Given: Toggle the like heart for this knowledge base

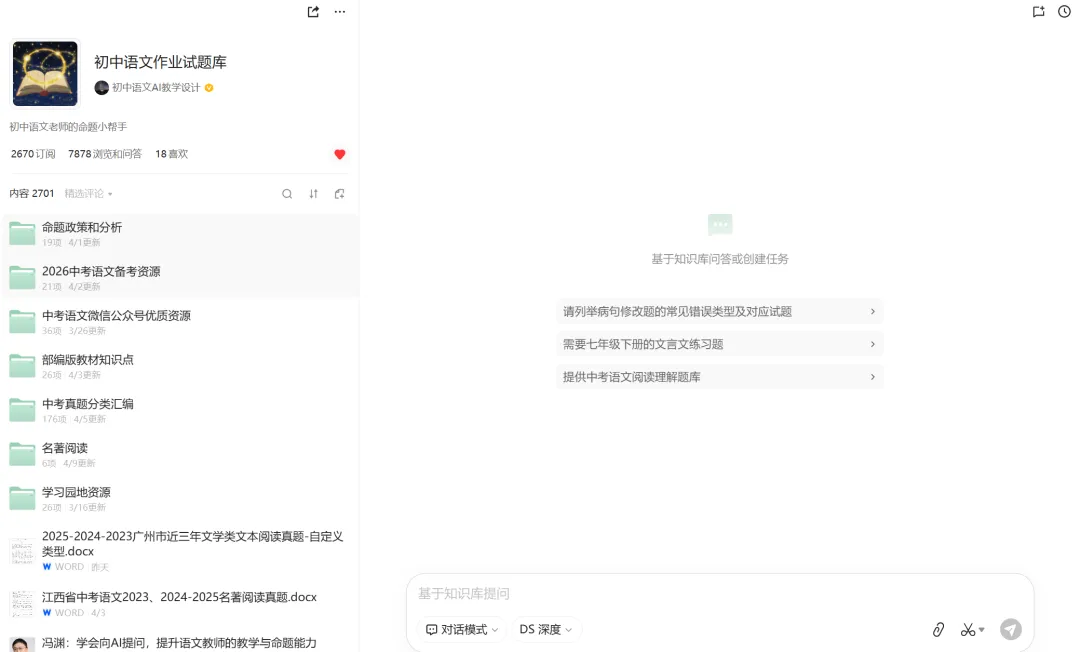Looking at the screenshot, I should pos(339,154).
